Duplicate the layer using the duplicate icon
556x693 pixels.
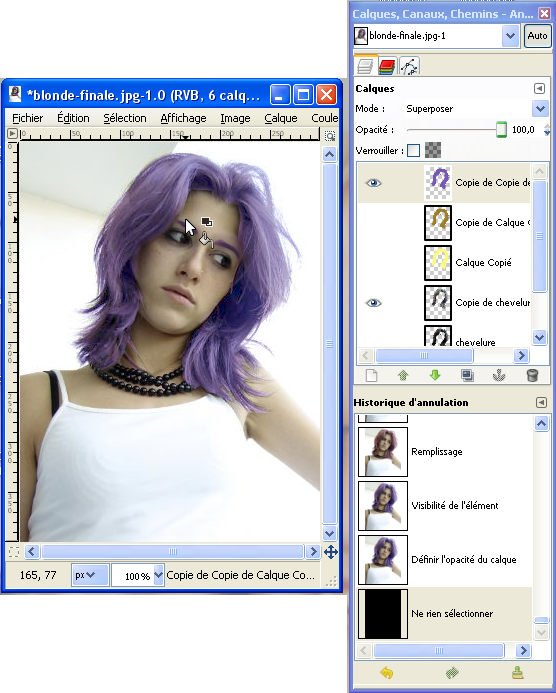pos(467,376)
